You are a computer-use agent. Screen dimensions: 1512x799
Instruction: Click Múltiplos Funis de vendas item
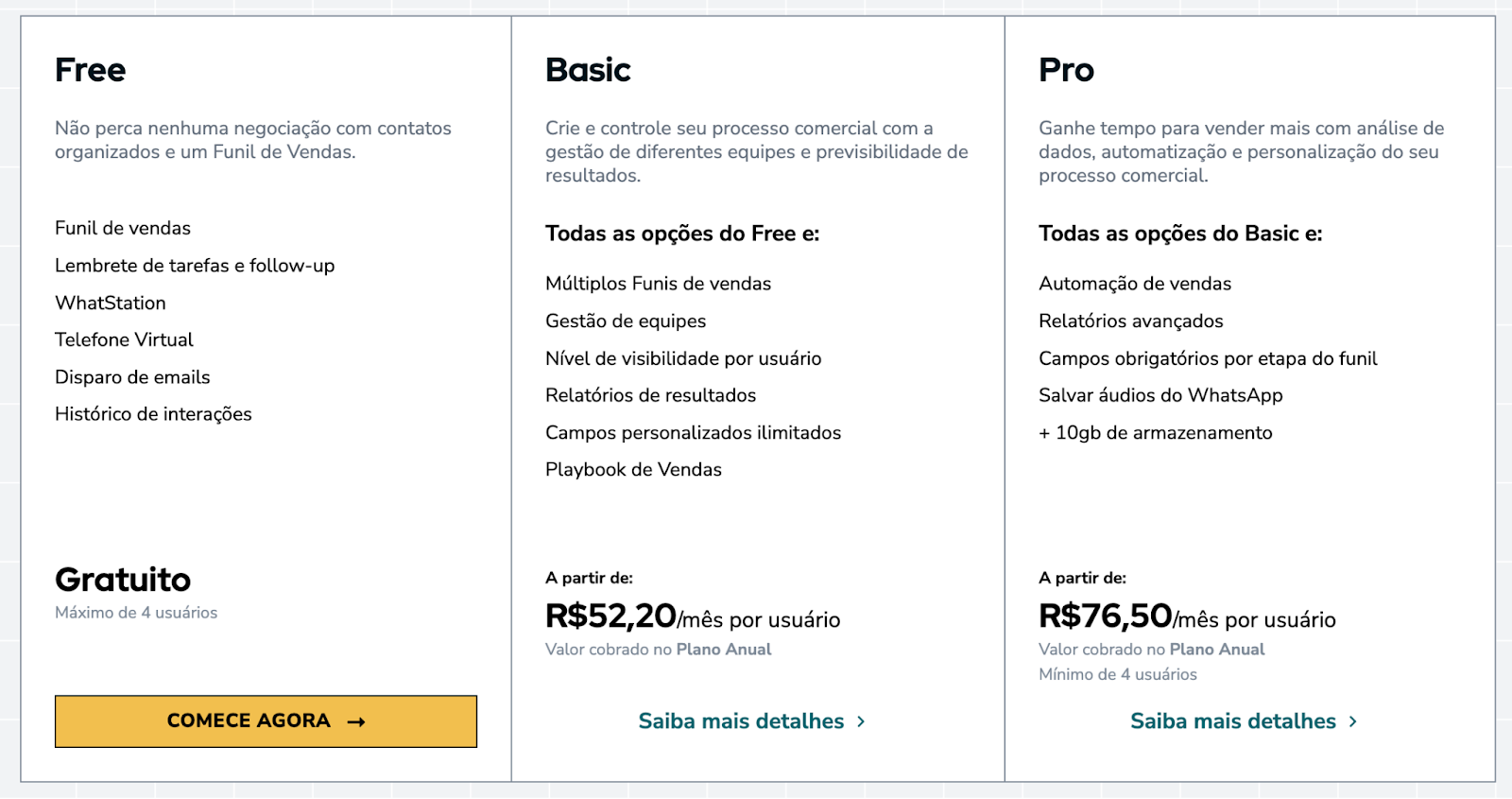click(x=658, y=284)
